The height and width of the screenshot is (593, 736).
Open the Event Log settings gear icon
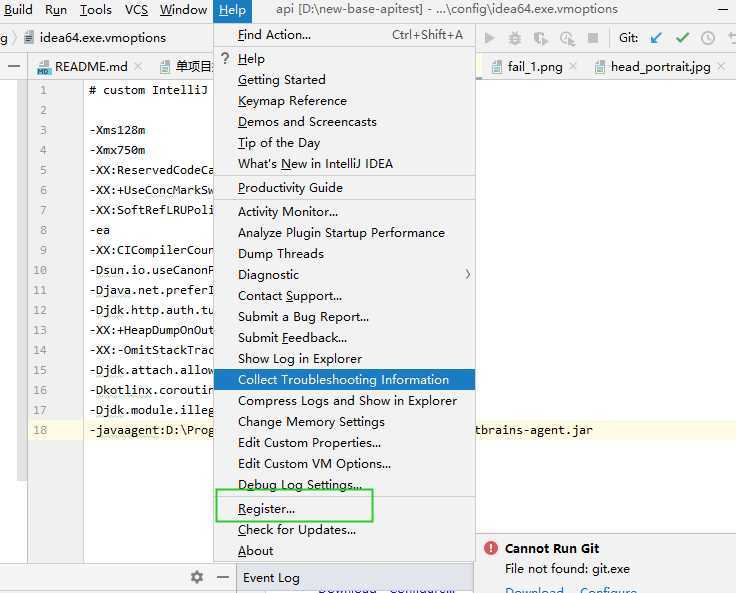[x=197, y=577]
